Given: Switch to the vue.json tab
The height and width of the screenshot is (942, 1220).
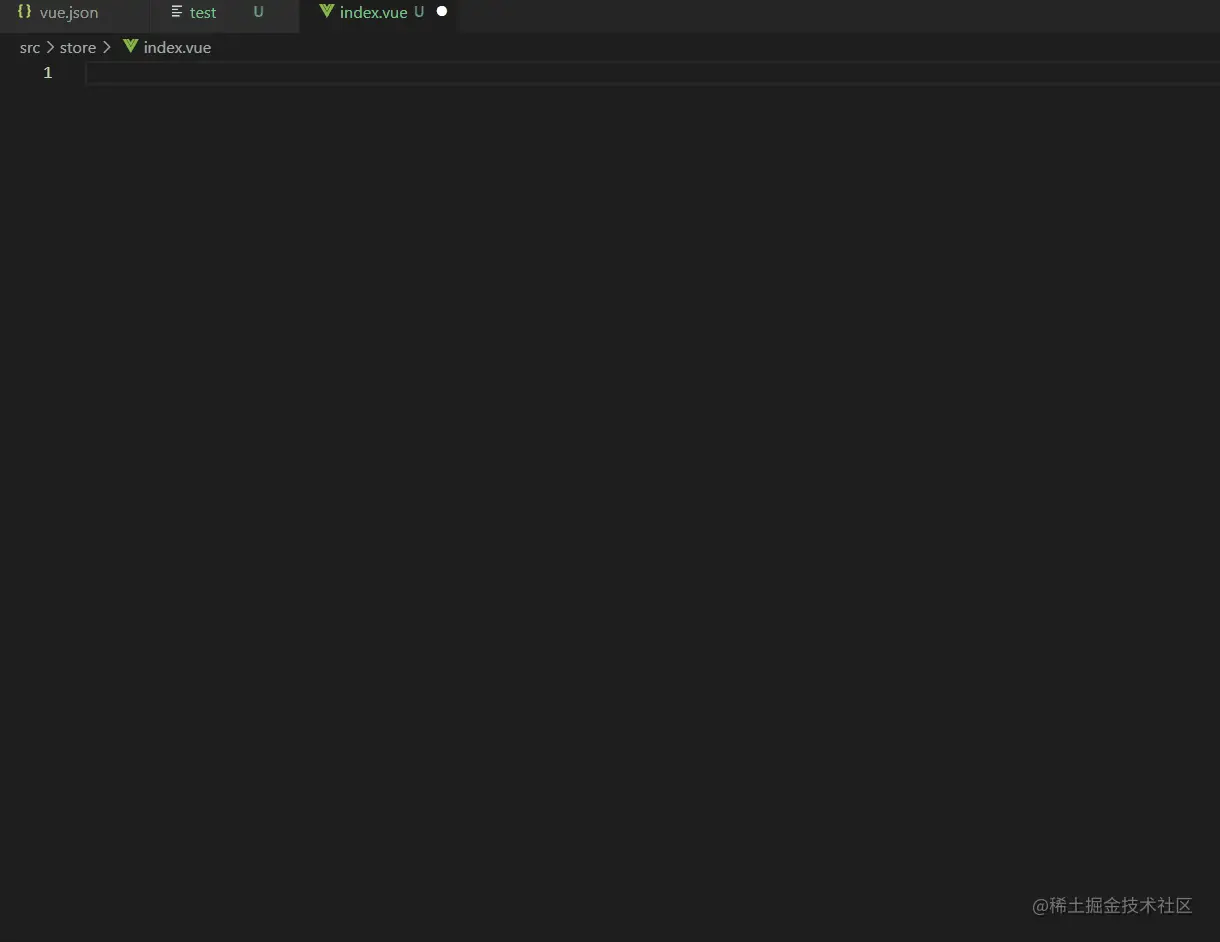Looking at the screenshot, I should click(68, 12).
